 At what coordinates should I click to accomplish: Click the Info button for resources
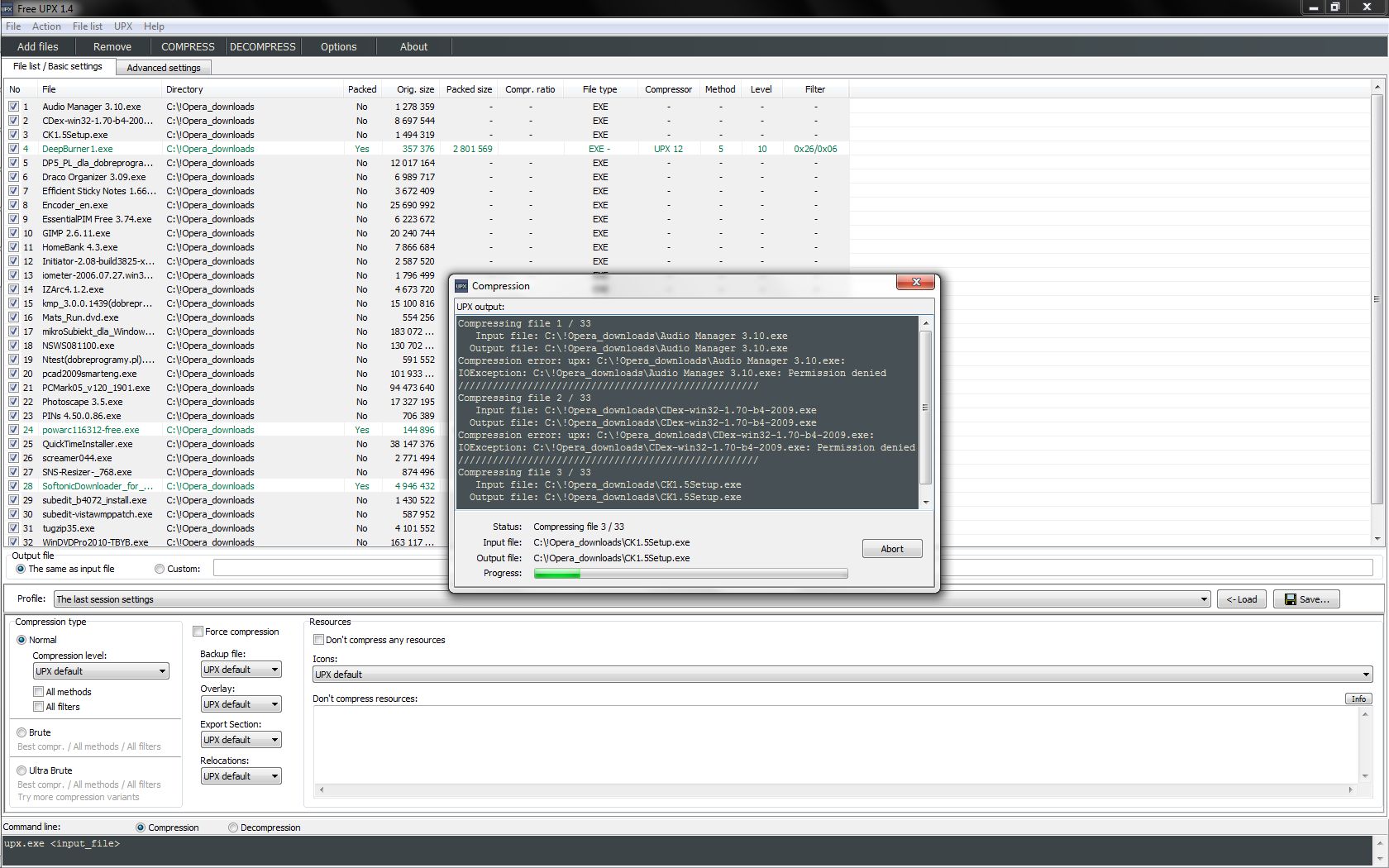coord(1358,699)
